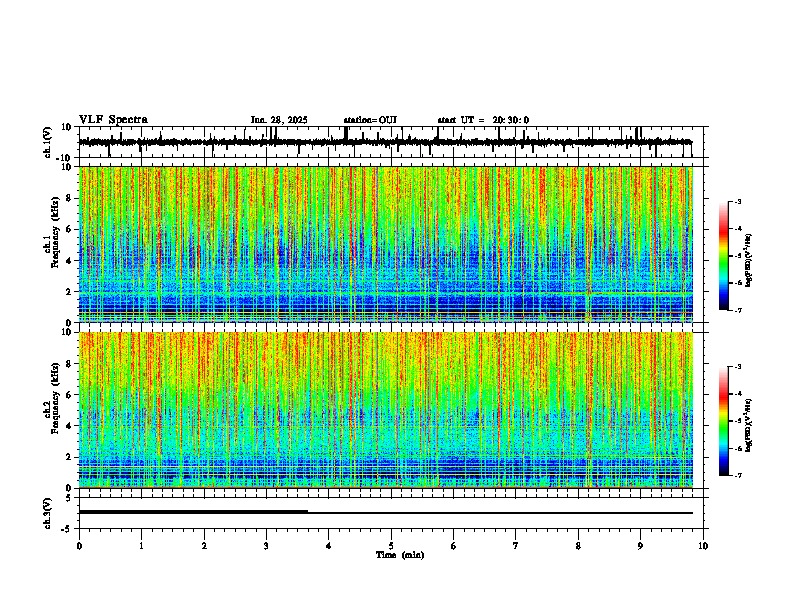Click the ch.2 spectrogram color scale bar
This screenshot has width=792, height=612.
(723, 421)
